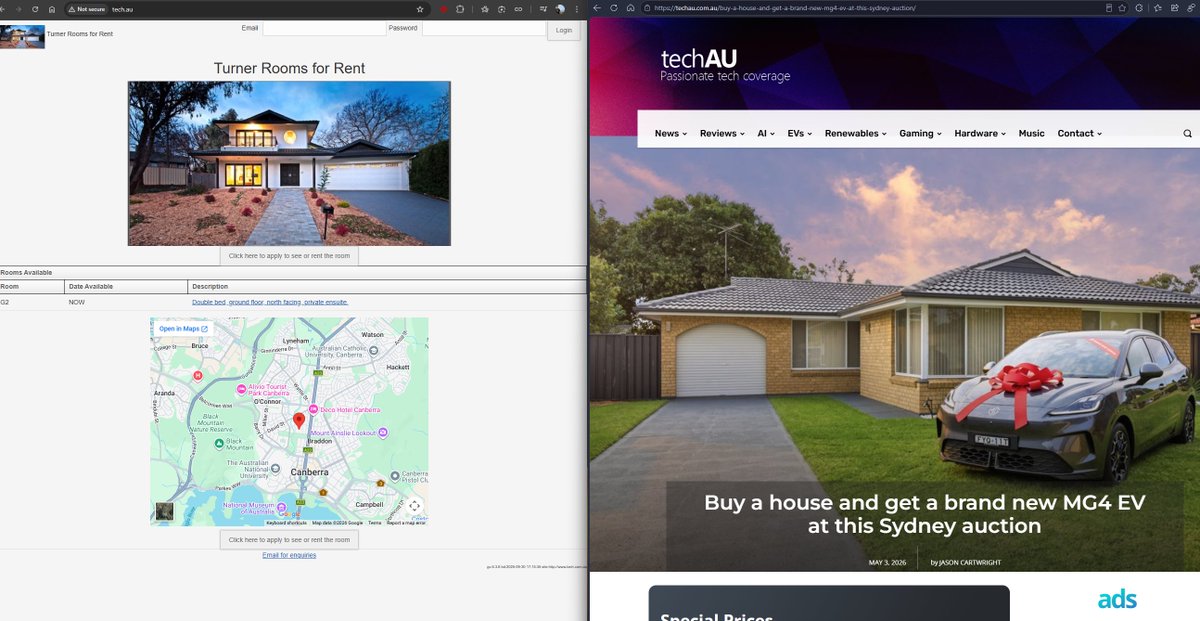Open the techAU logo home link

pos(725,65)
